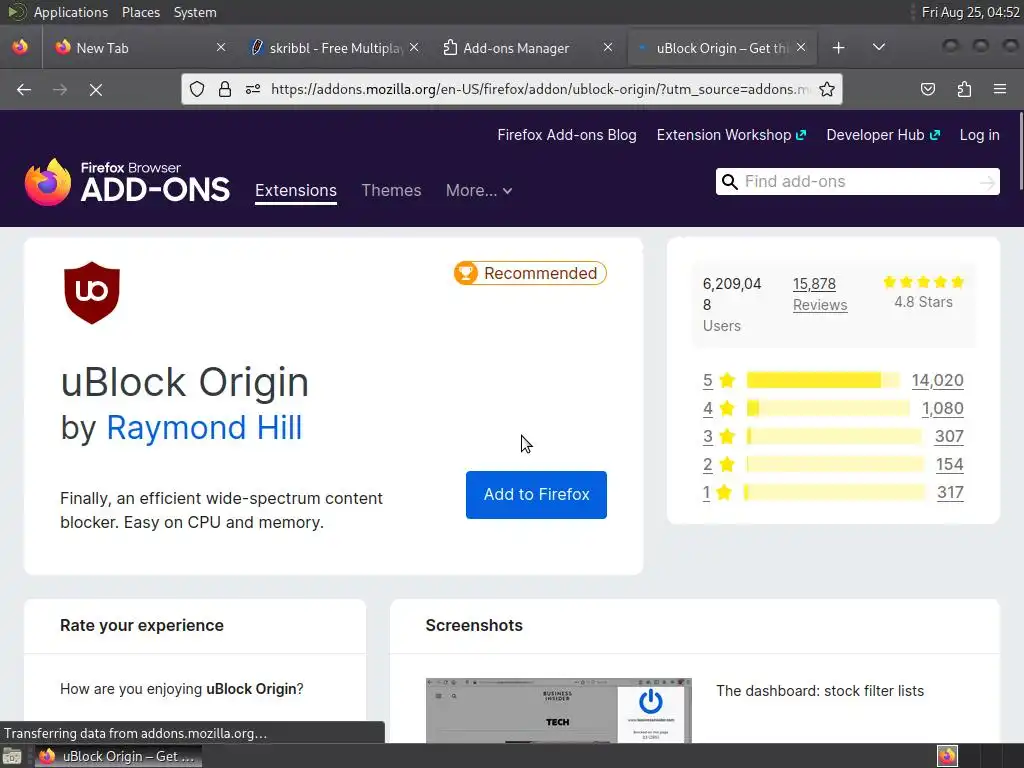Open the dashboard screenshot thumbnail
The height and width of the screenshot is (768, 1024).
tap(558, 710)
